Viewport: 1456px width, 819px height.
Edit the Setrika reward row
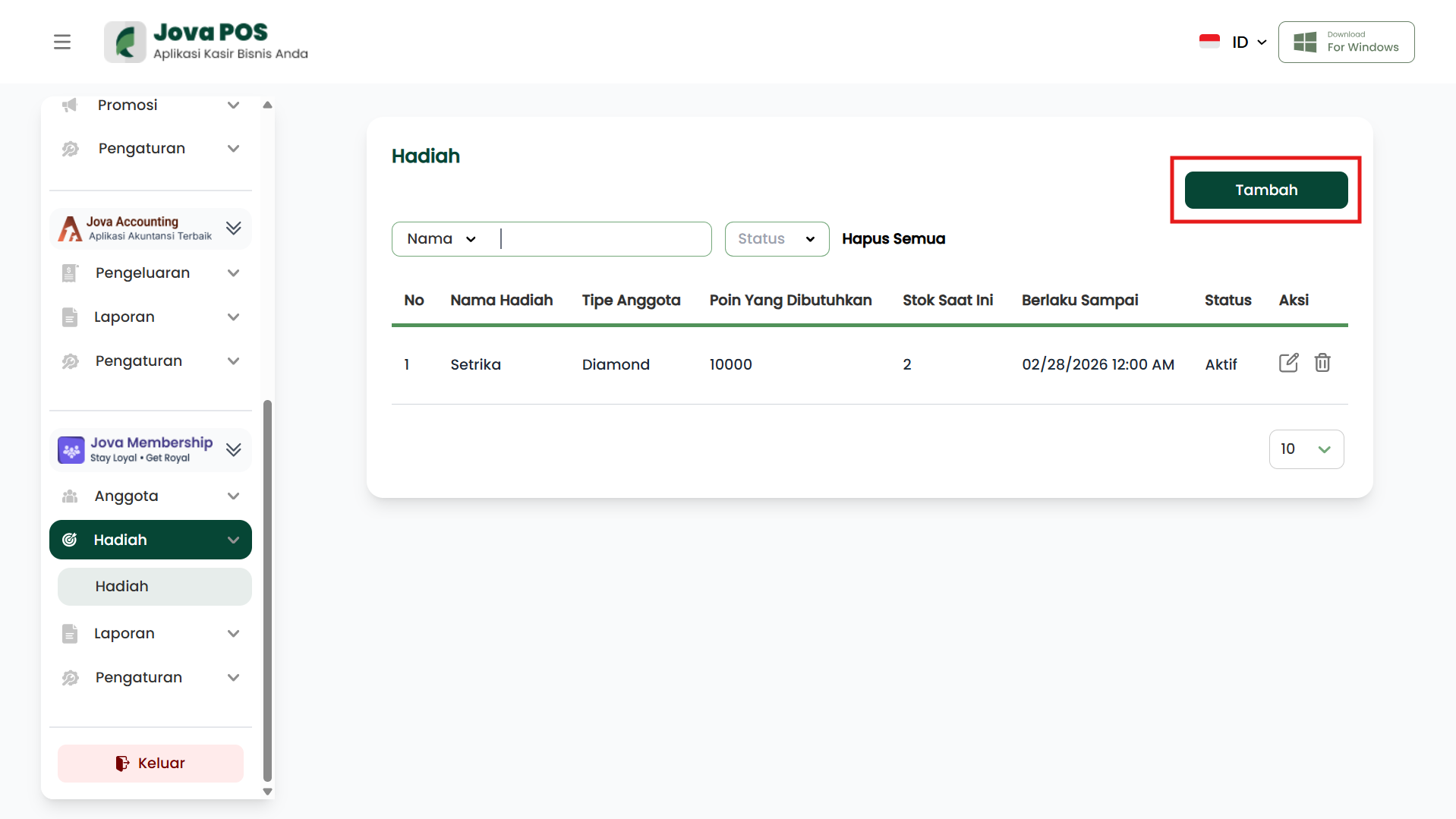(1288, 363)
